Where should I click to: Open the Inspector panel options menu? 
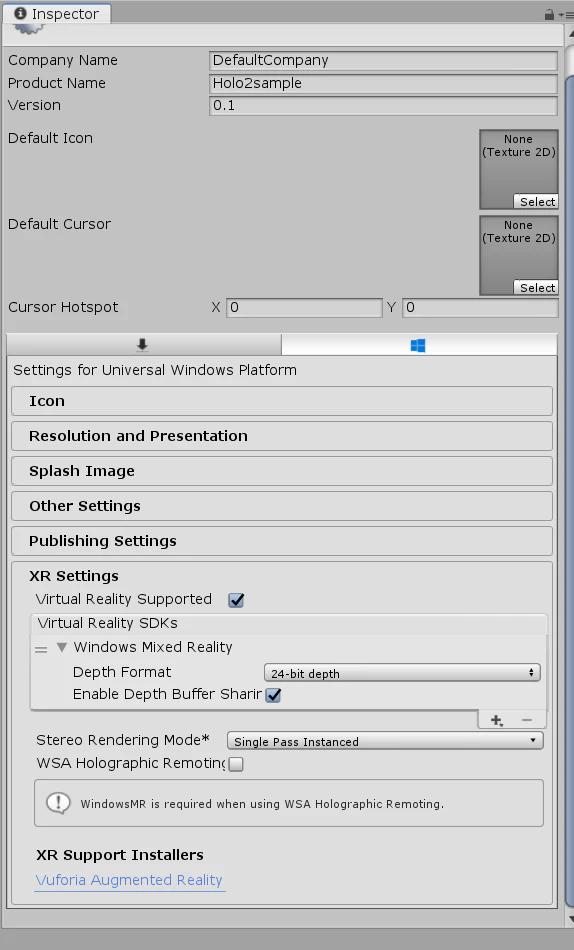(566, 15)
